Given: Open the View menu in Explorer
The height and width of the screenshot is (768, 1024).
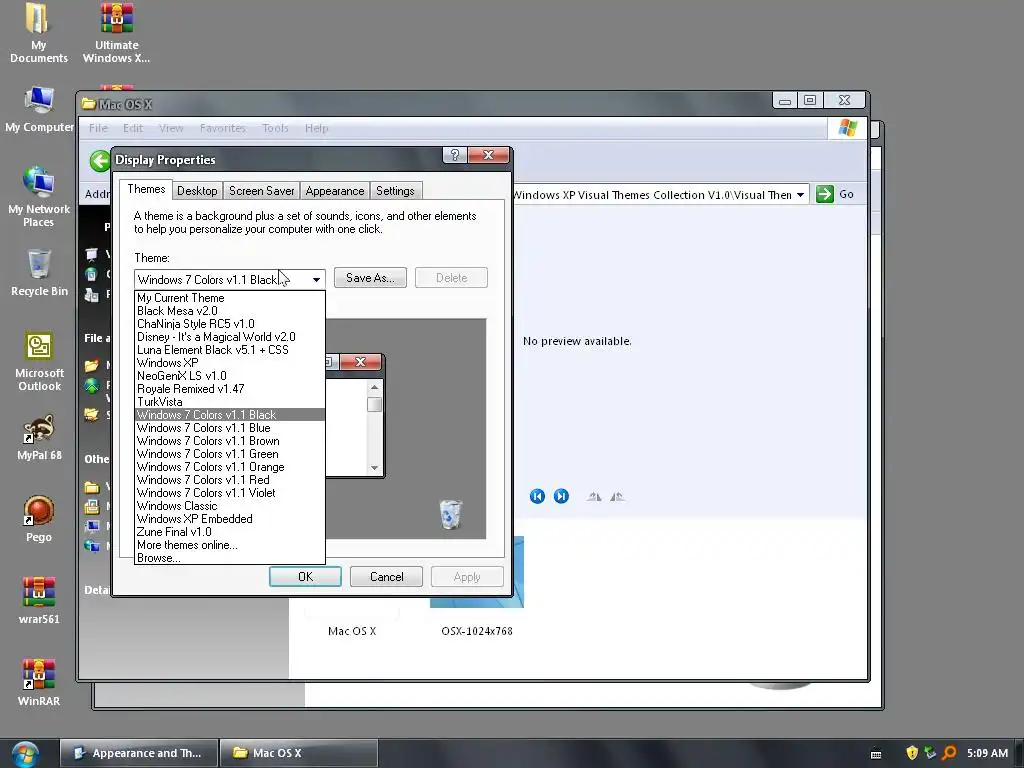Looking at the screenshot, I should click(x=171, y=128).
